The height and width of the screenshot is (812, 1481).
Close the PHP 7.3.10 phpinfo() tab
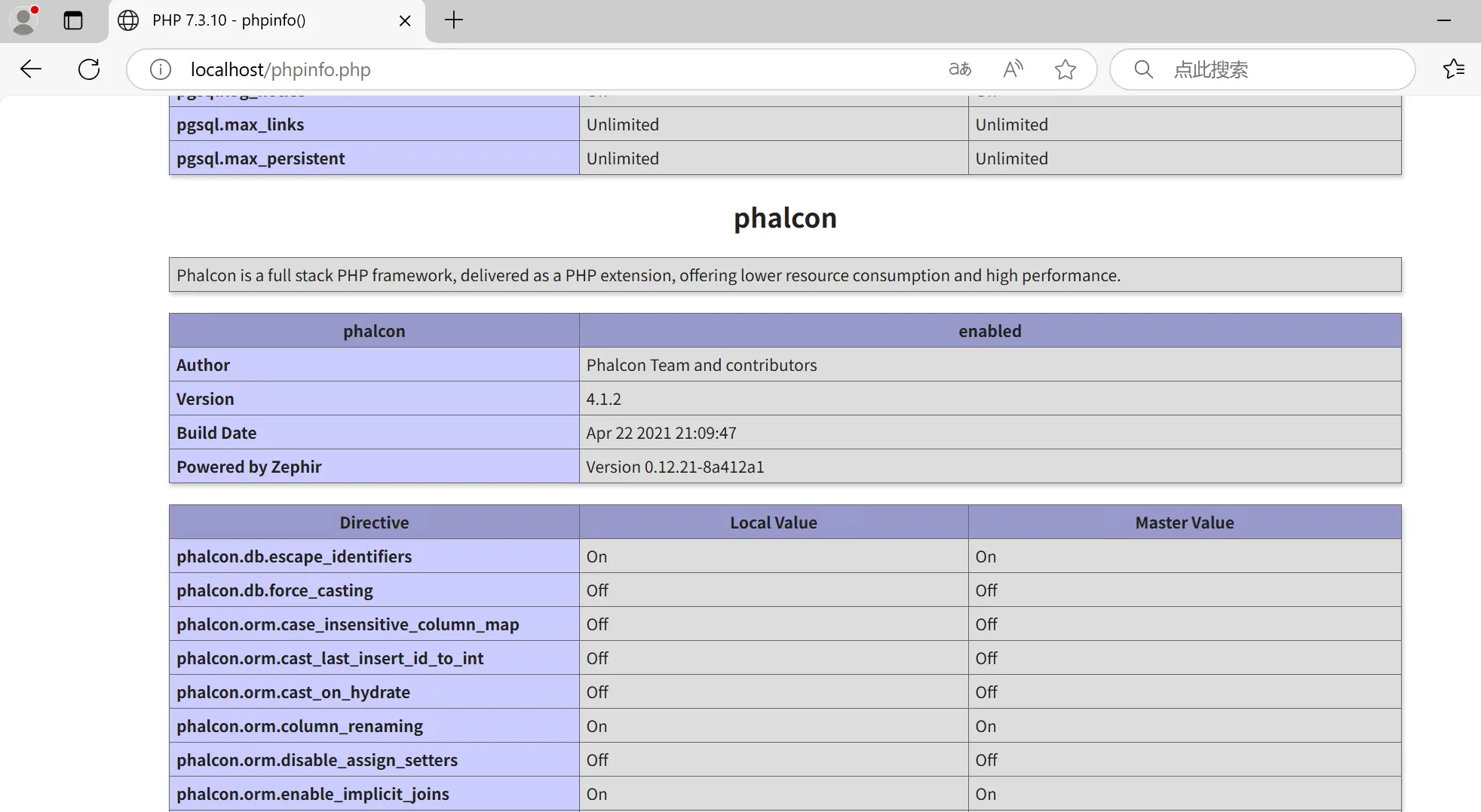pos(405,20)
